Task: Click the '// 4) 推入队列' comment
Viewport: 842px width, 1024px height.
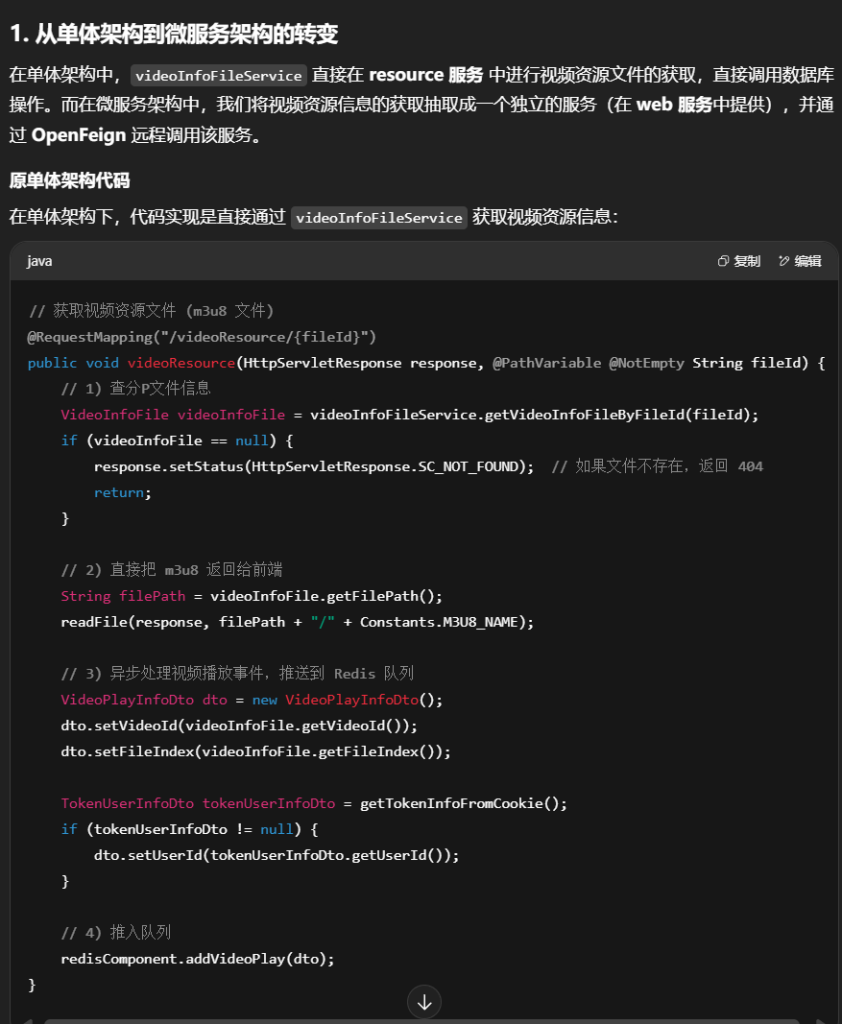Action: point(116,932)
